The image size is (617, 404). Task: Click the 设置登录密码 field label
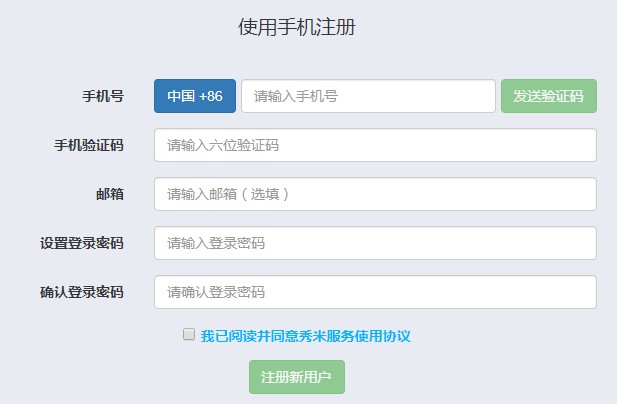(81, 243)
